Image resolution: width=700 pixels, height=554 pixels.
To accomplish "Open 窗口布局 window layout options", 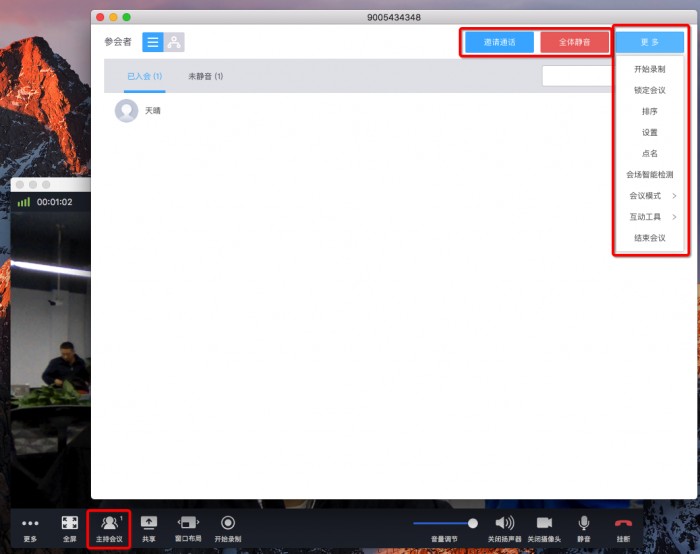I will (x=188, y=529).
